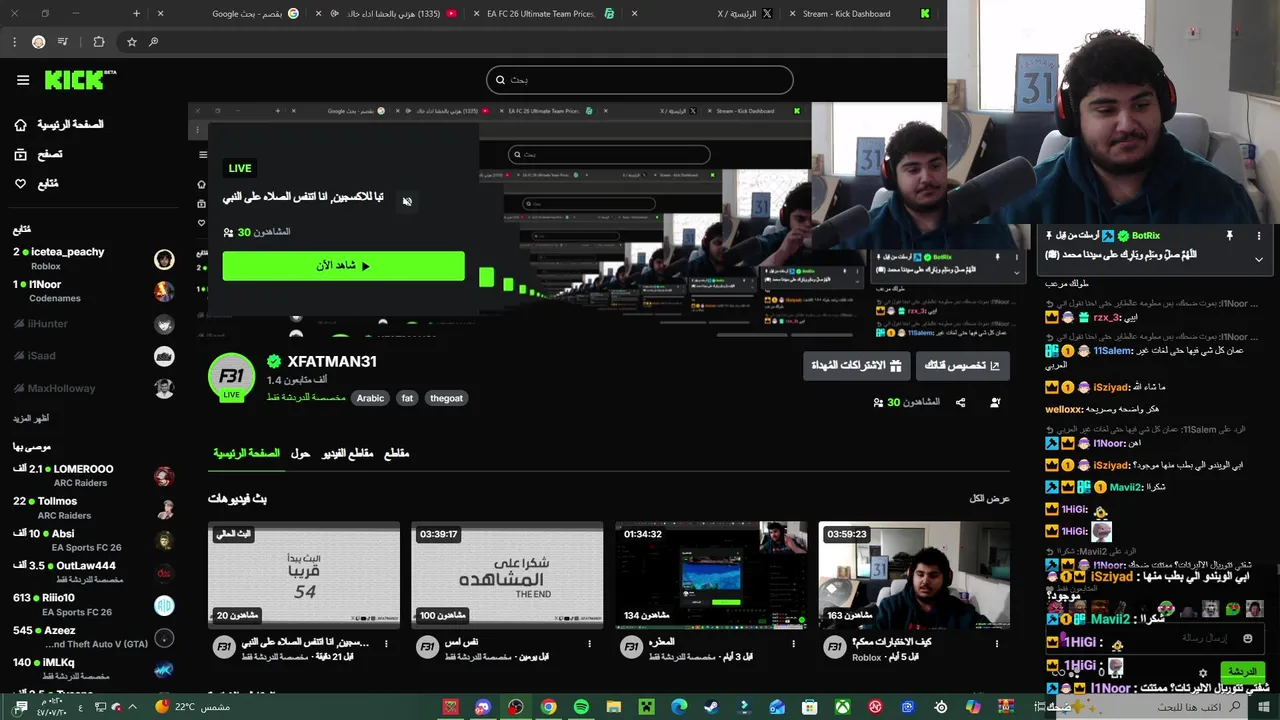The width and height of the screenshot is (1280, 720).
Task: Open the Xbox app from the taskbar
Action: pos(842,707)
